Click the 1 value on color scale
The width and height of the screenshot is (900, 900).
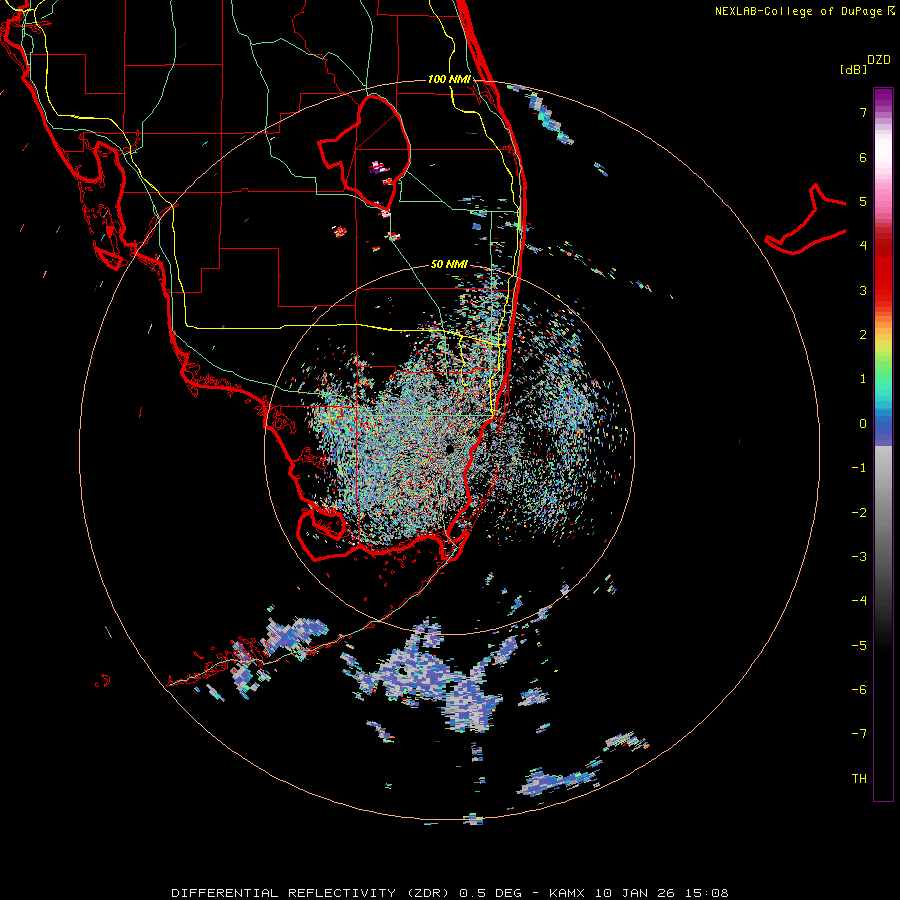click(x=863, y=379)
